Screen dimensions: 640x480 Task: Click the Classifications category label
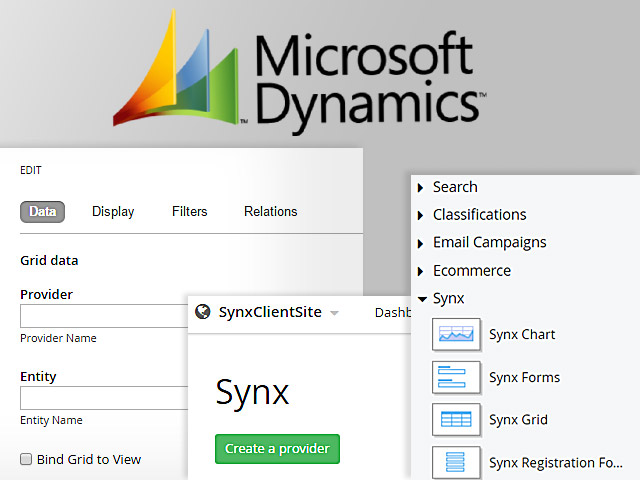click(480, 215)
